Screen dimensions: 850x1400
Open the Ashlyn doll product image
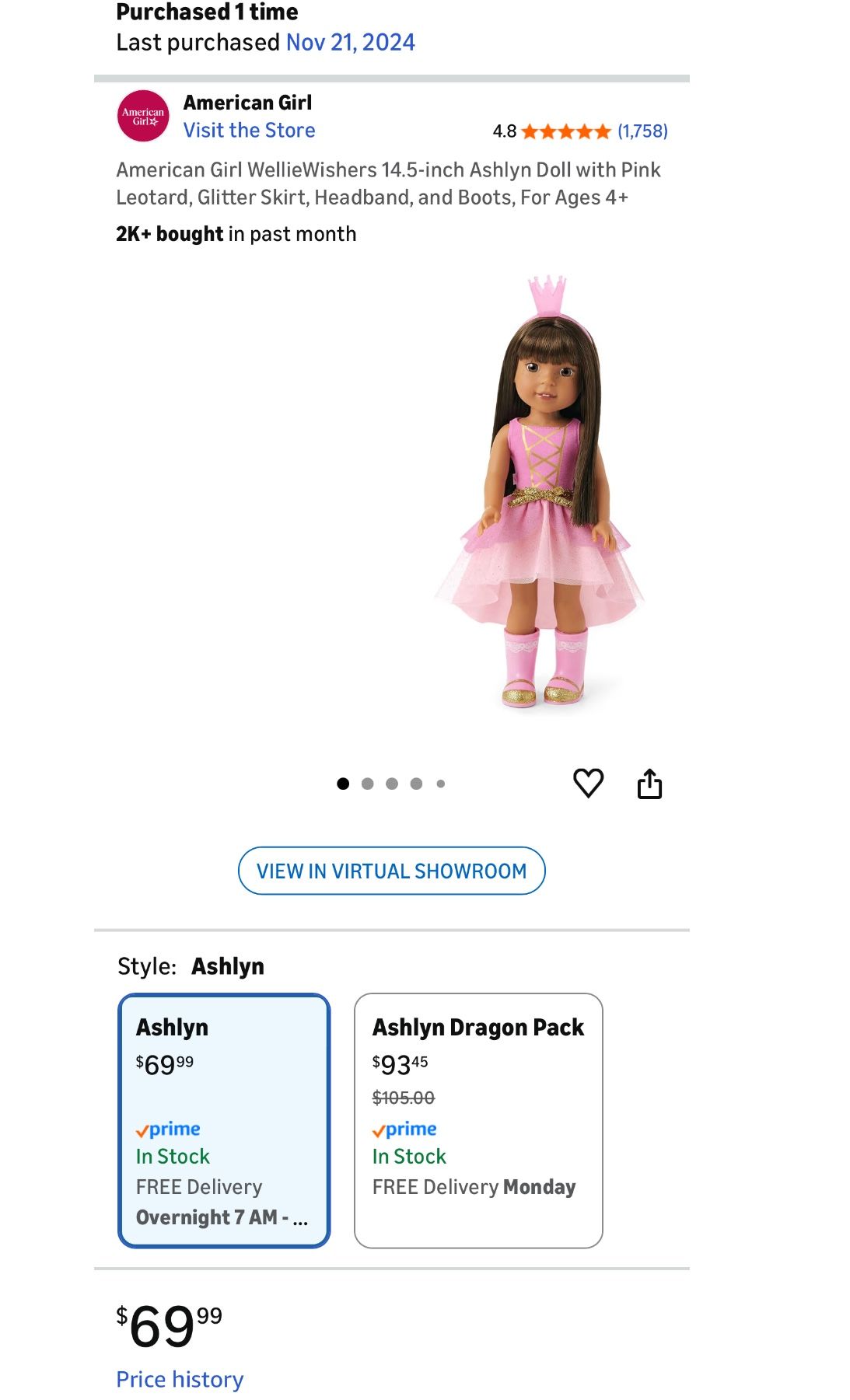pos(540,491)
